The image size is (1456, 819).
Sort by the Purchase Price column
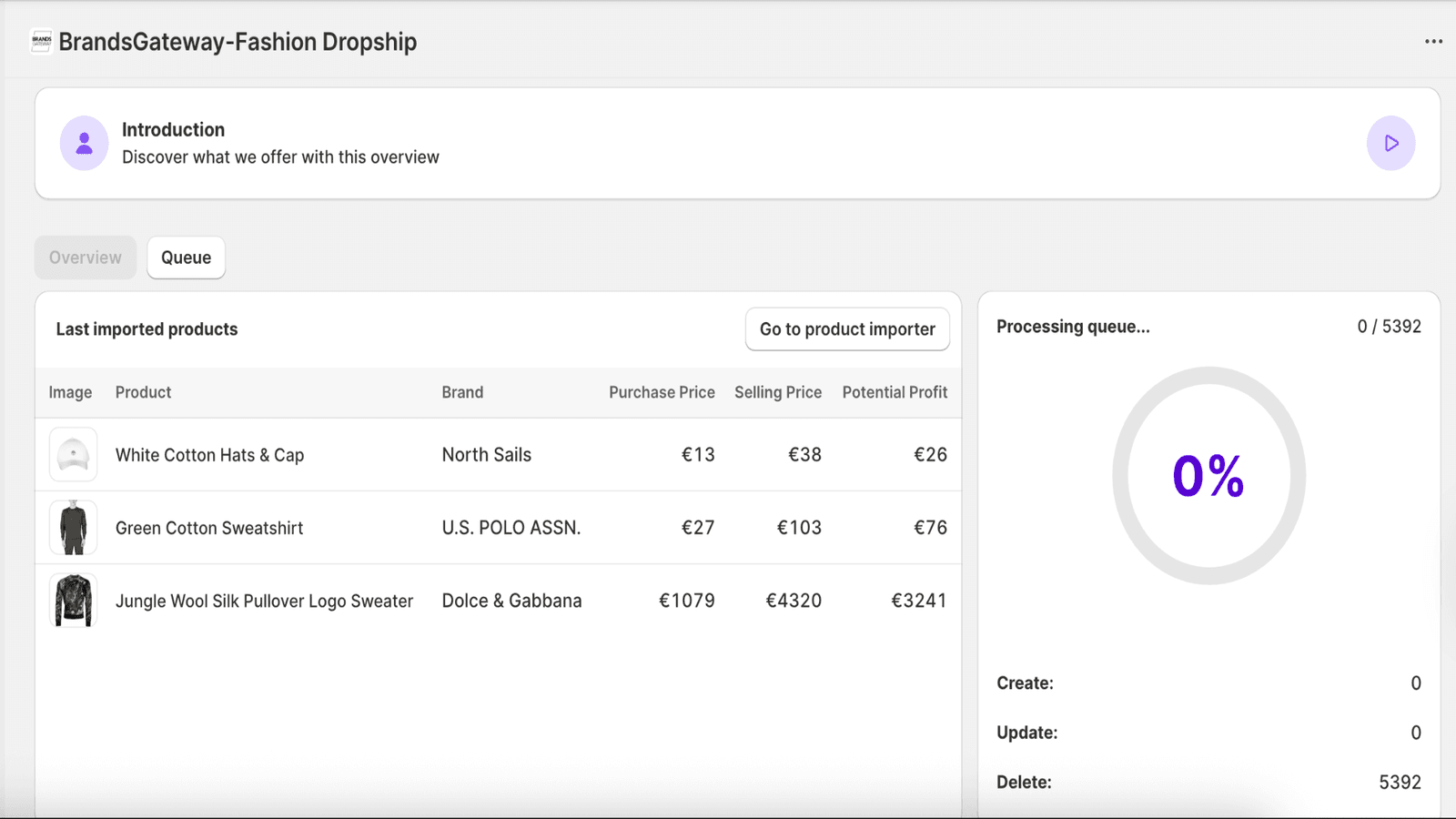tap(662, 392)
